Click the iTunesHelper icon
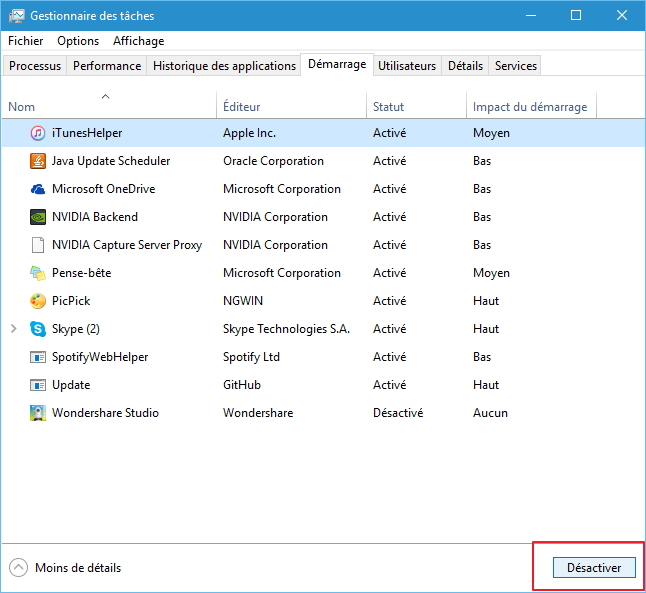 click(x=37, y=133)
